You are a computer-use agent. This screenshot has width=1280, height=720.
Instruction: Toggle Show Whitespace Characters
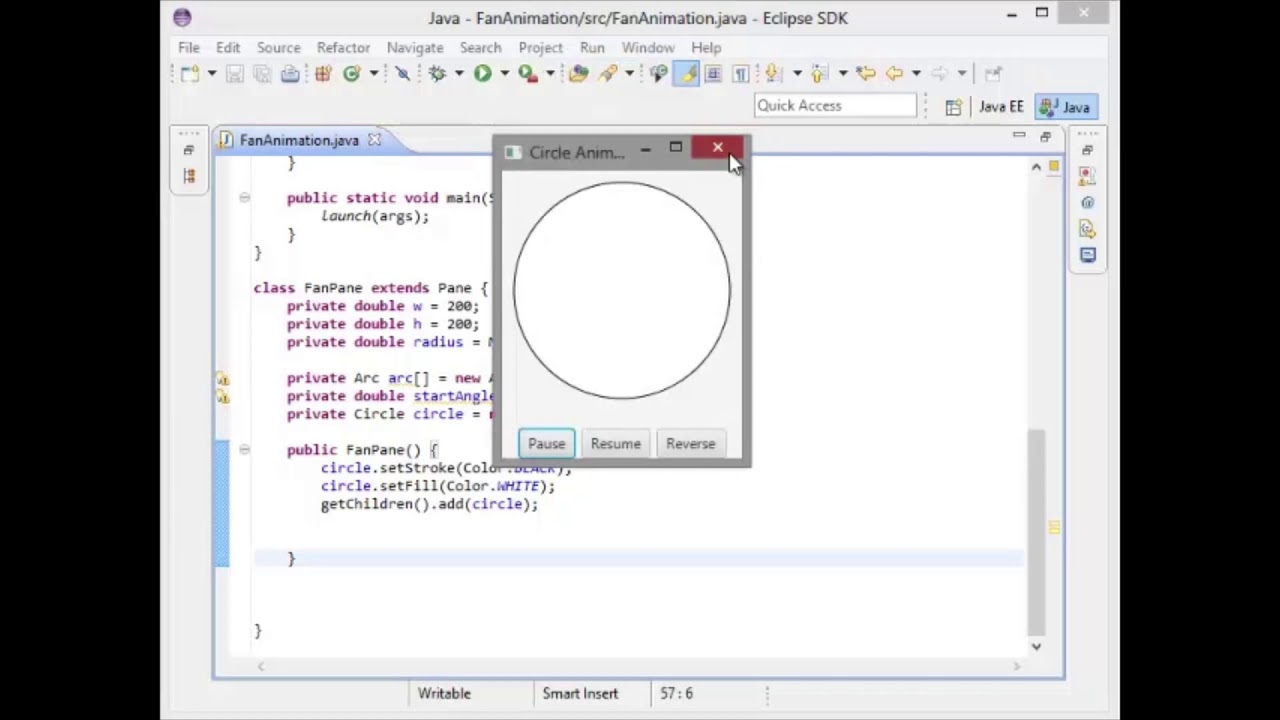[x=741, y=73]
